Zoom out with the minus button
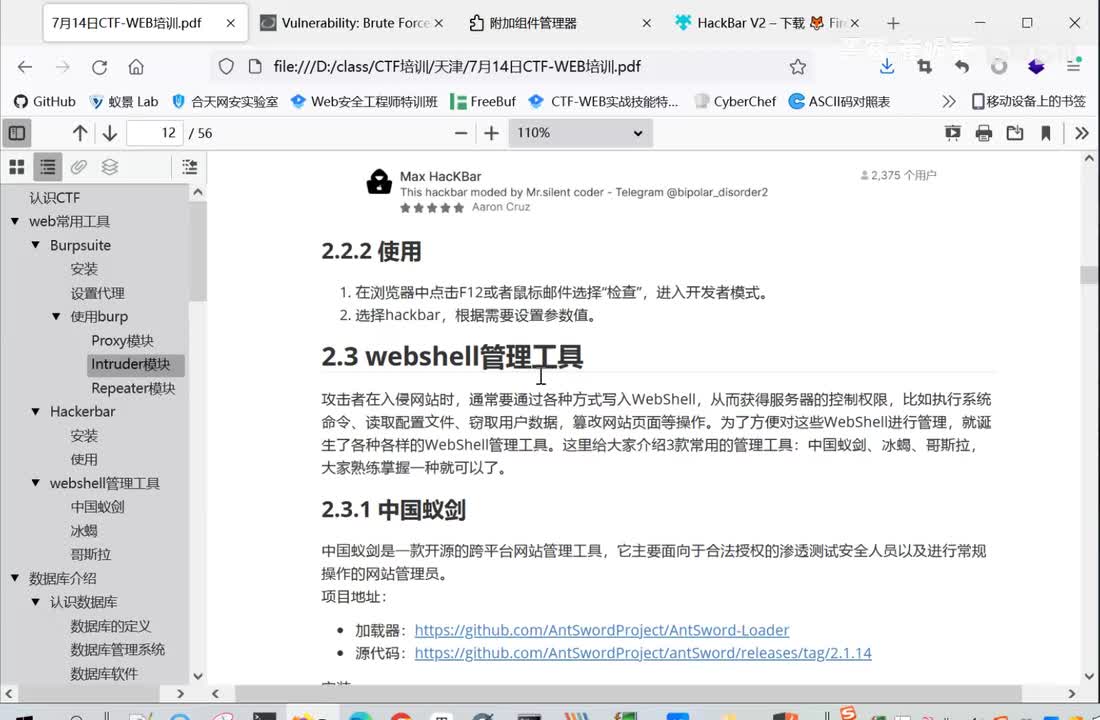Image resolution: width=1100 pixels, height=720 pixels. point(461,133)
